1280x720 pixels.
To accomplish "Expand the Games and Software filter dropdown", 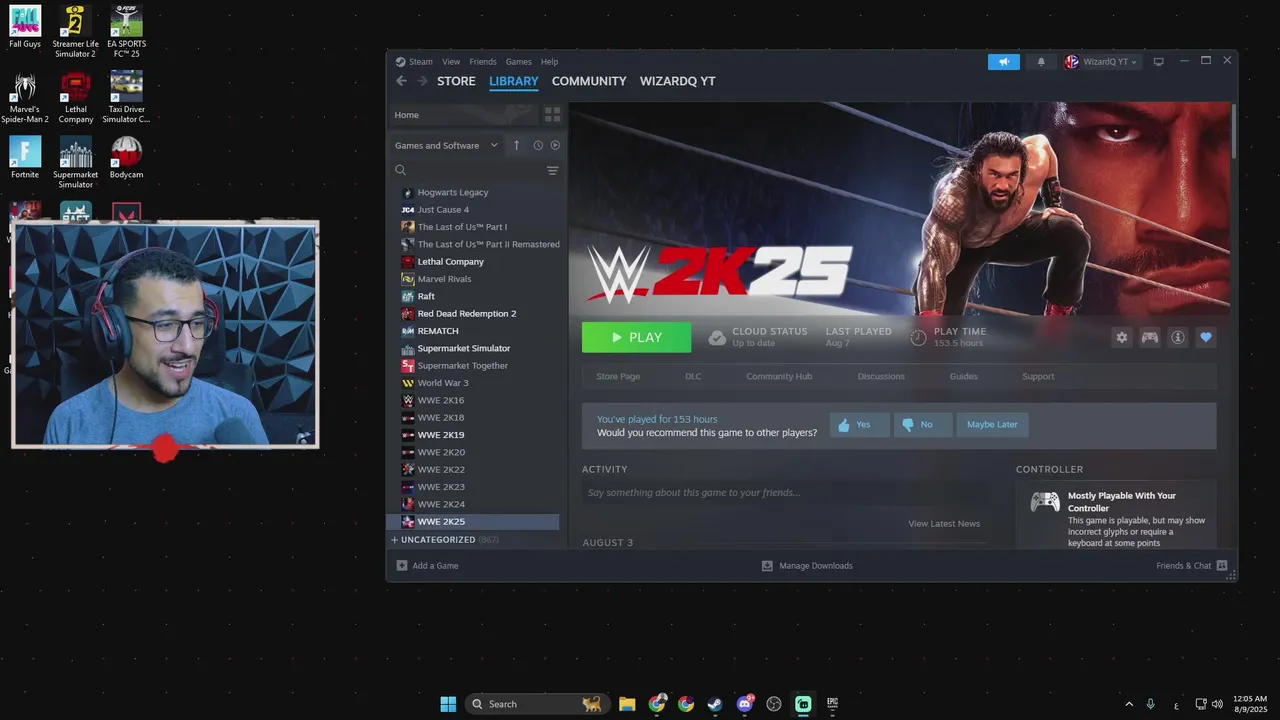I will 446,145.
